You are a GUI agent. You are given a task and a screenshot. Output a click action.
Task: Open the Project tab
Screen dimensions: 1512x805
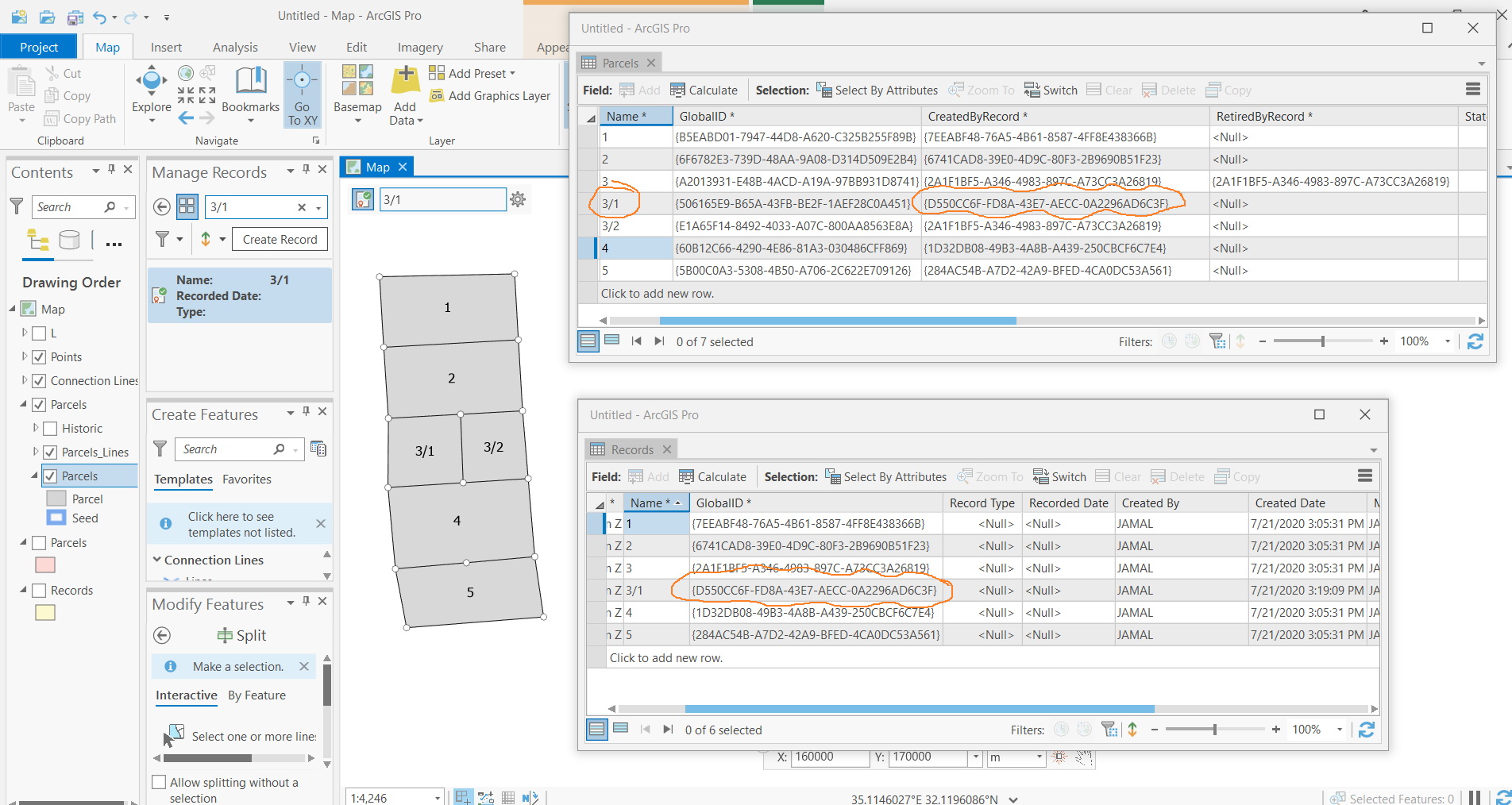(x=39, y=47)
